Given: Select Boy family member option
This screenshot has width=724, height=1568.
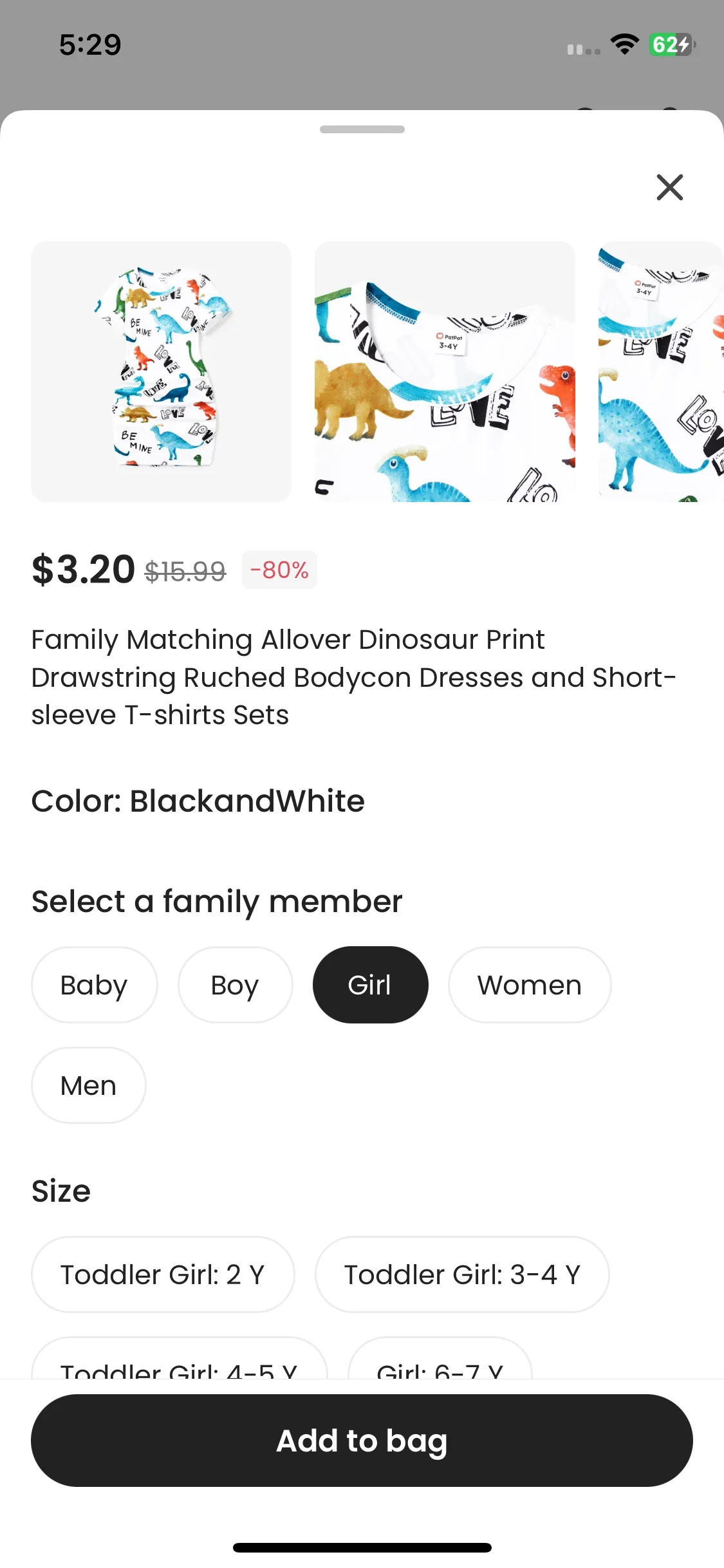Looking at the screenshot, I should pos(235,985).
